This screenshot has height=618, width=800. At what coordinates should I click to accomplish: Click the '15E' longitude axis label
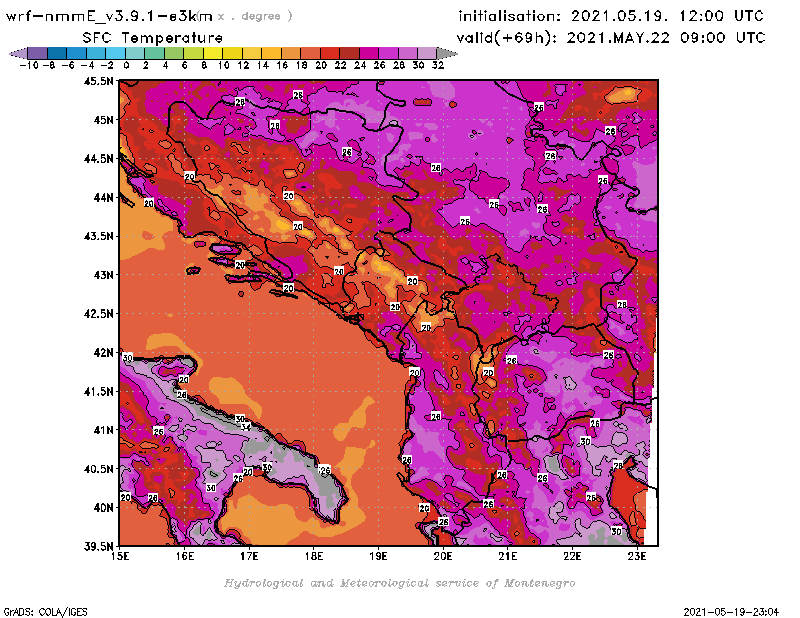[x=120, y=556]
